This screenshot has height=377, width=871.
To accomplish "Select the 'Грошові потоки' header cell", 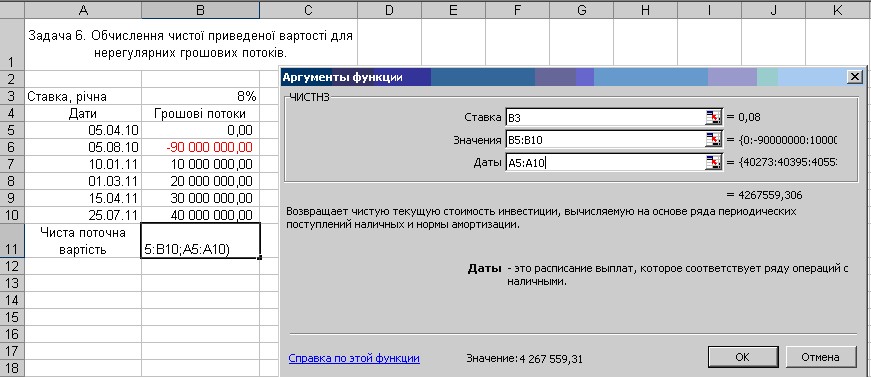I will [x=201, y=113].
